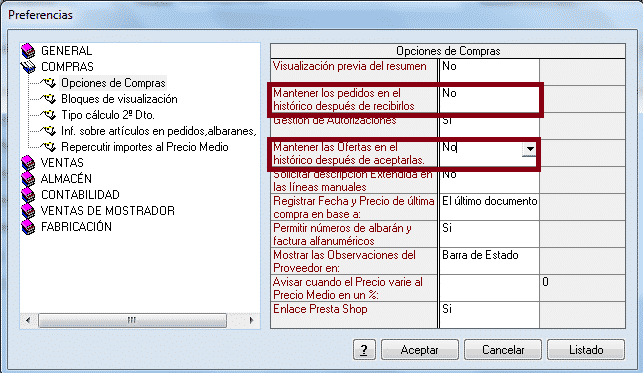Viewport: 643px width, 373px height.
Task: Click the VENTAS DE MOSTRADOR book icon
Action: point(28,211)
